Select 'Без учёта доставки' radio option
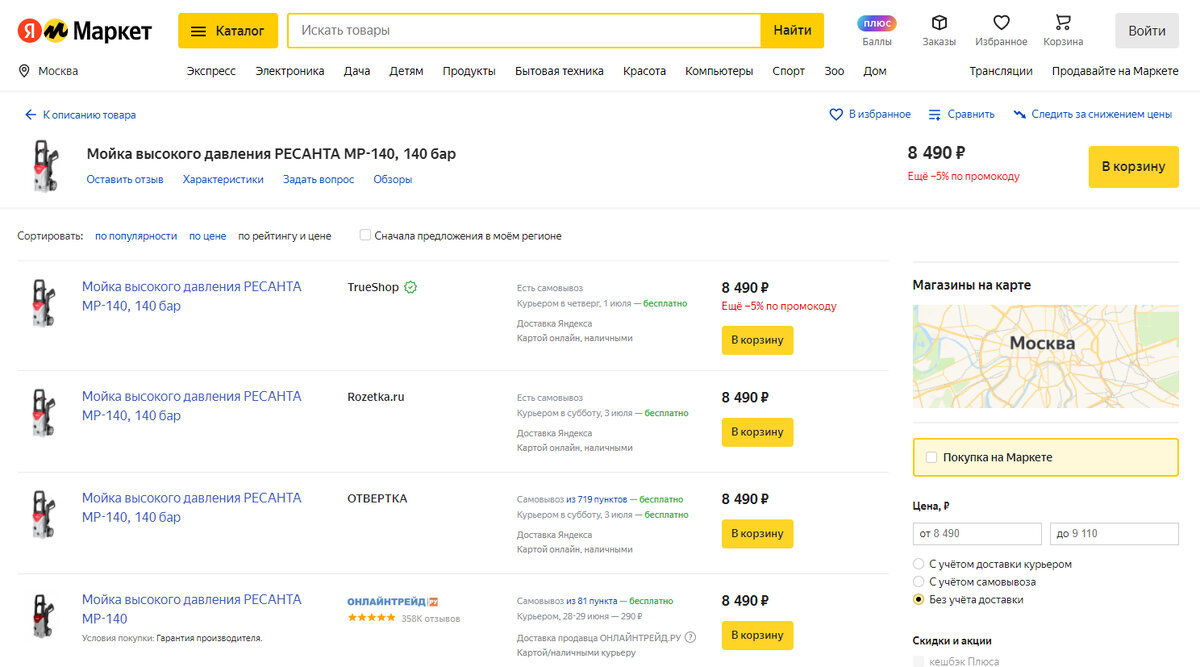 click(919, 600)
